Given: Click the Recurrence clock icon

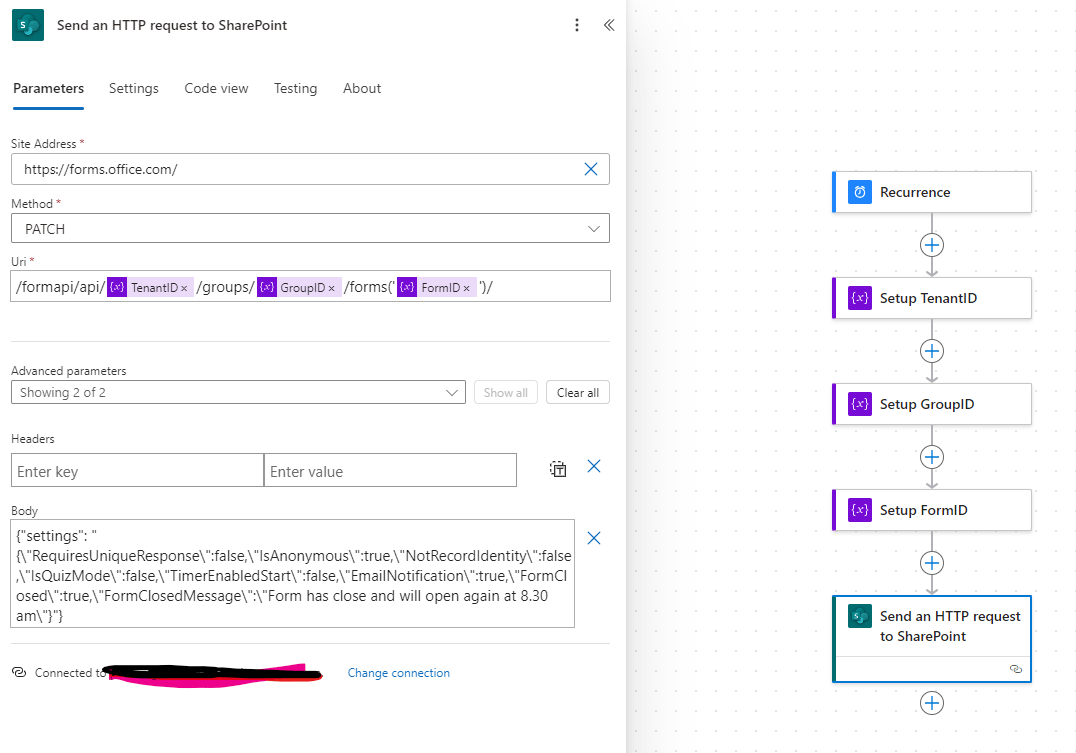Looking at the screenshot, I should click(x=860, y=192).
